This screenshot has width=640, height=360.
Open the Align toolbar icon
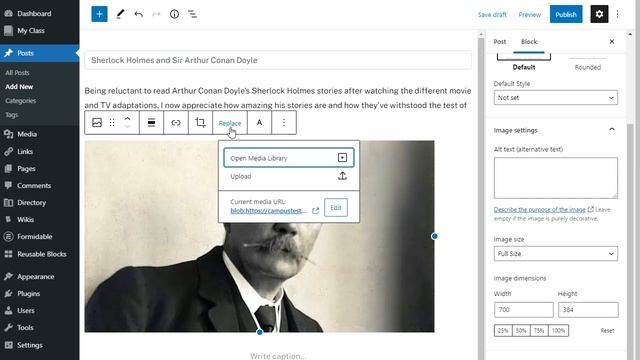tap(151, 122)
